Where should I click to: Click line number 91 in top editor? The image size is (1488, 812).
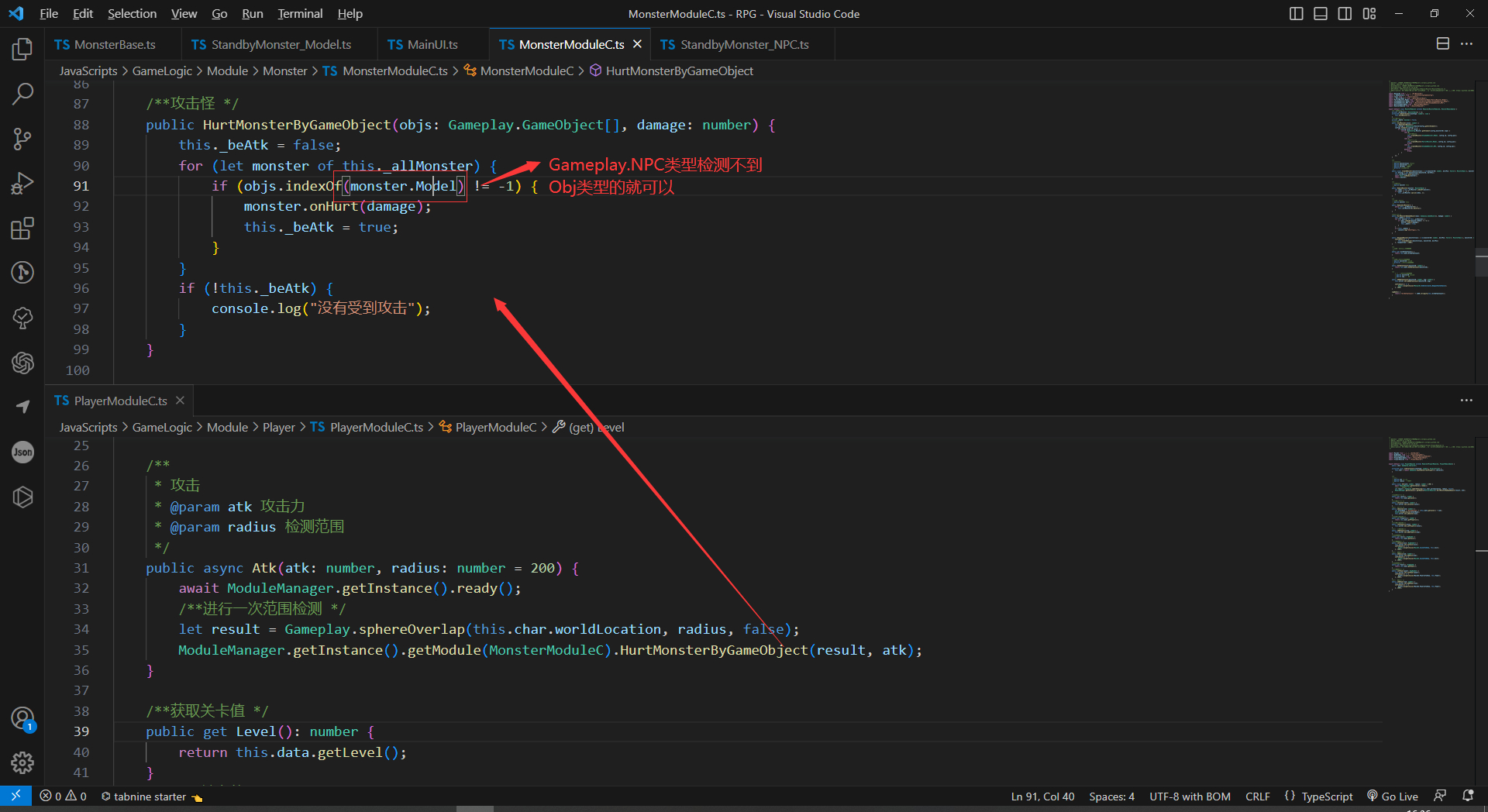click(81, 186)
